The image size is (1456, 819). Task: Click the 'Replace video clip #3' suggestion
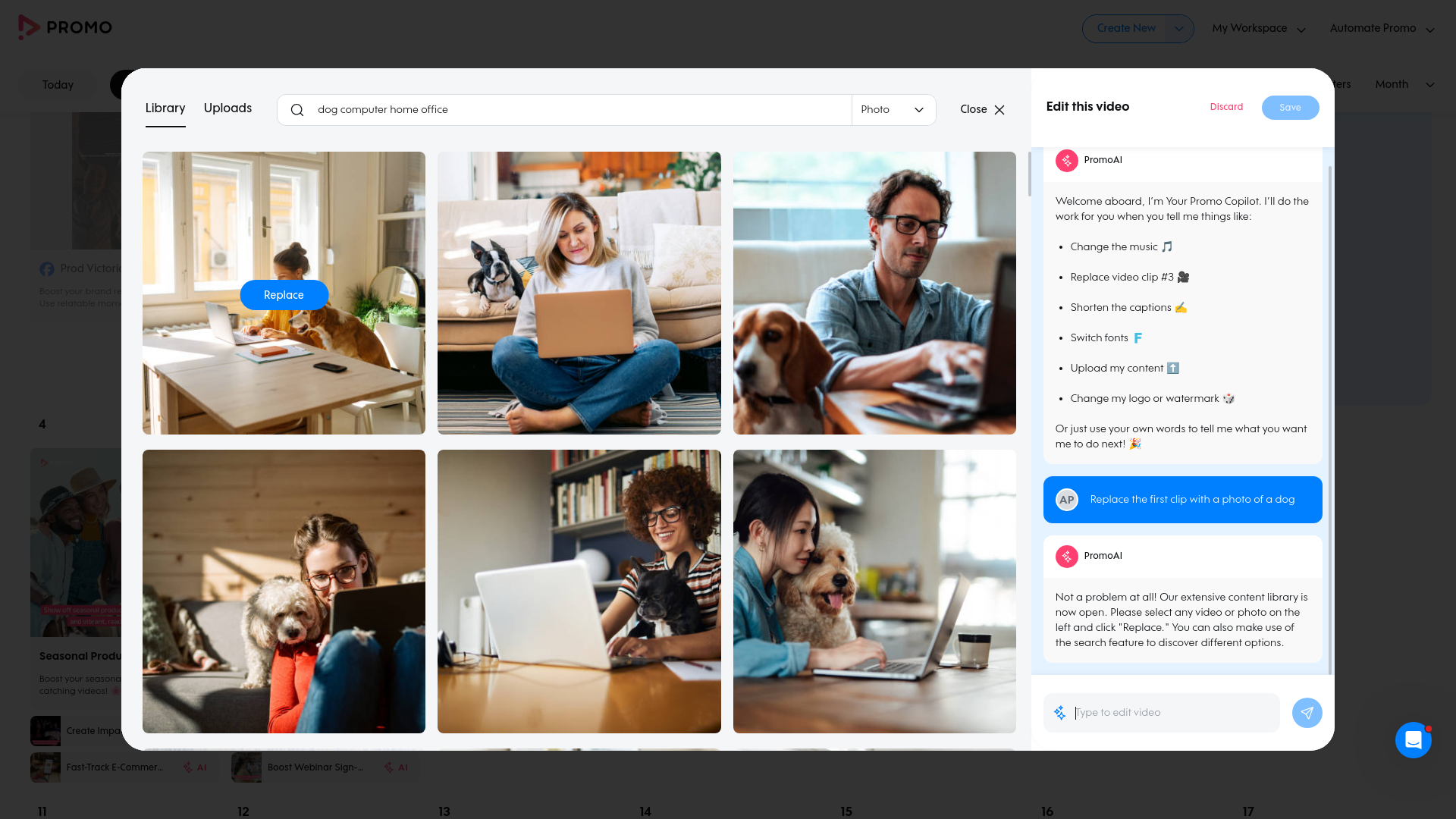1129,278
